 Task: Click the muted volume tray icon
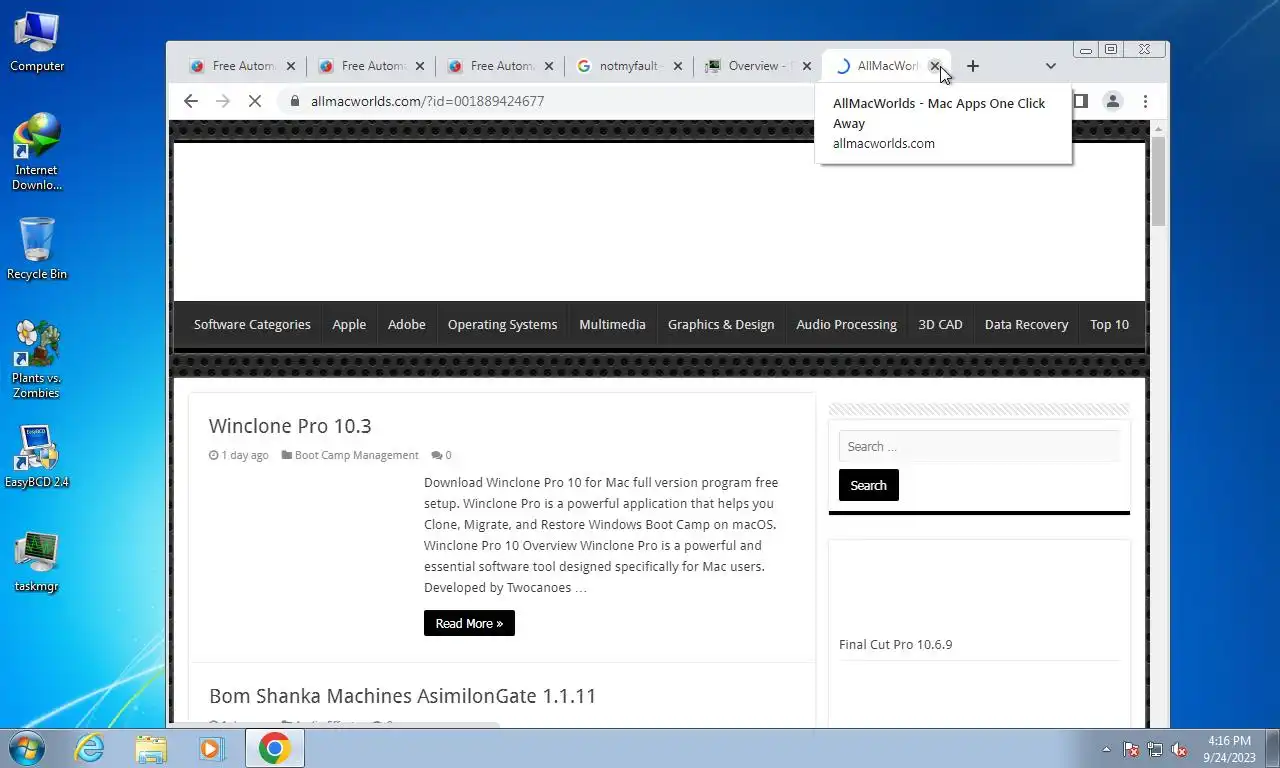coord(1179,749)
